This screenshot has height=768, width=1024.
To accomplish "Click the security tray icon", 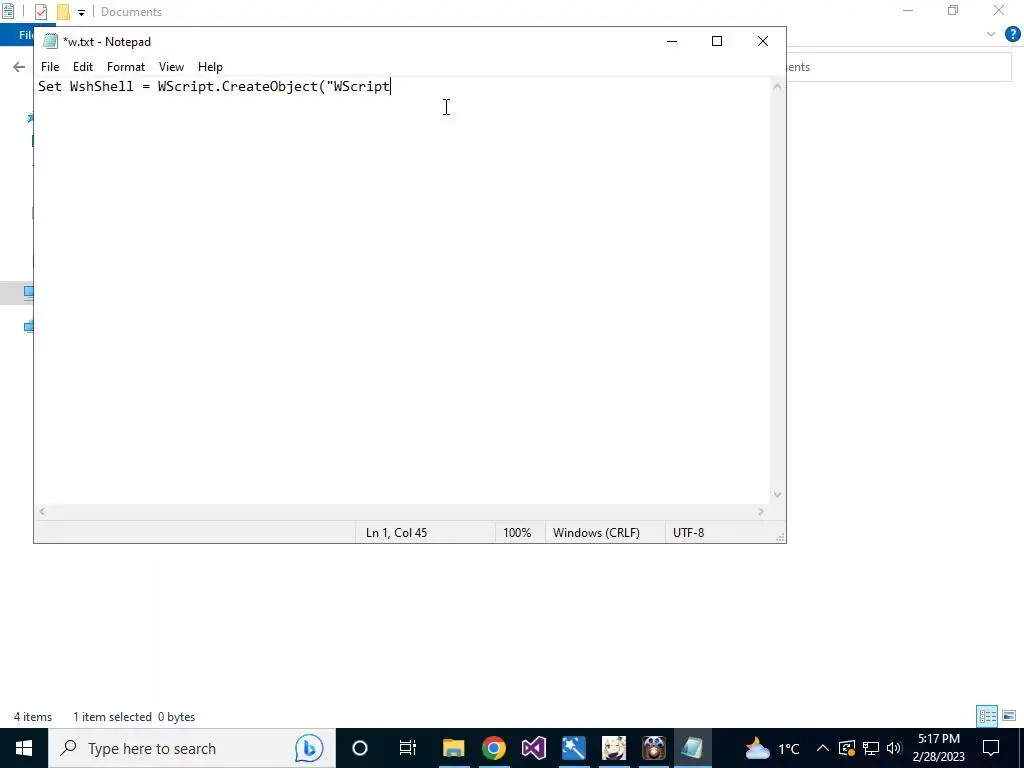I will pos(846,748).
